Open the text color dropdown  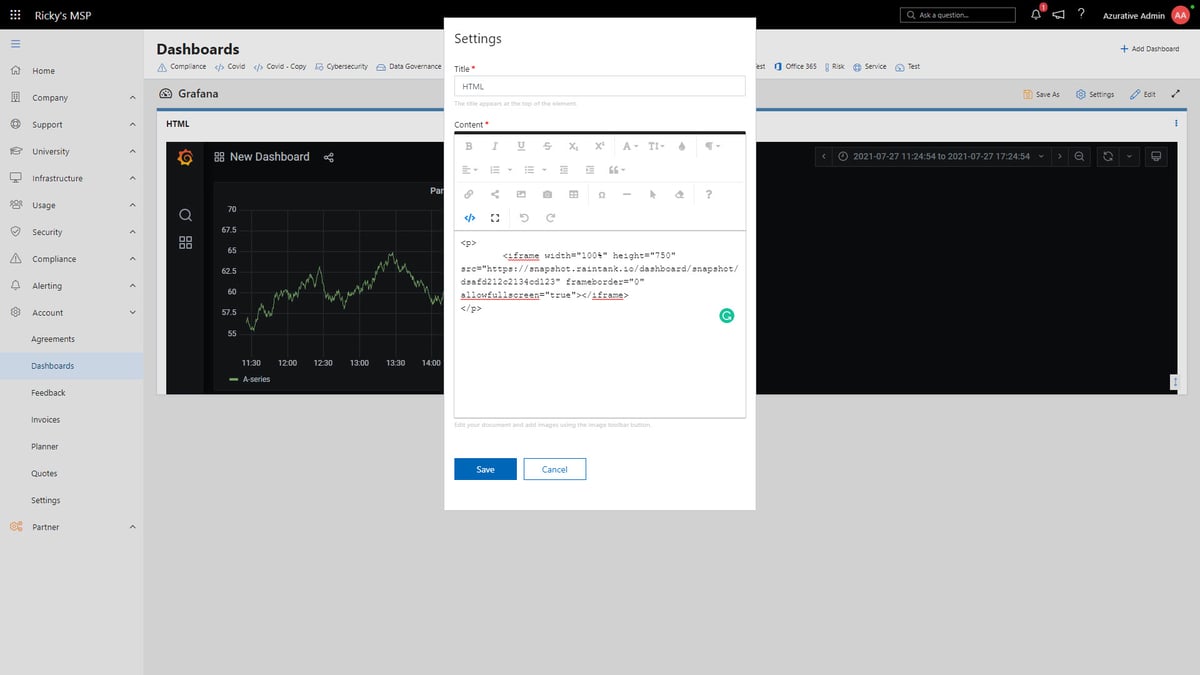(x=627, y=146)
